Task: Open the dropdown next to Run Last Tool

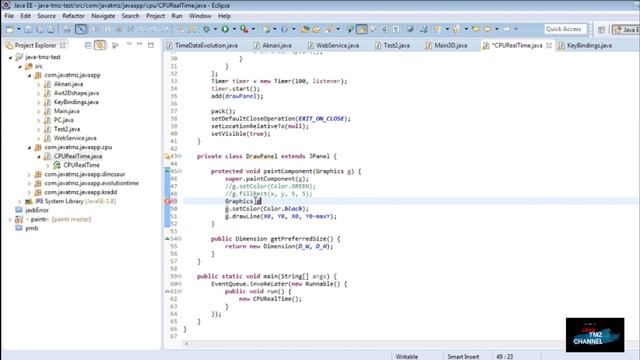Action: (x=253, y=29)
